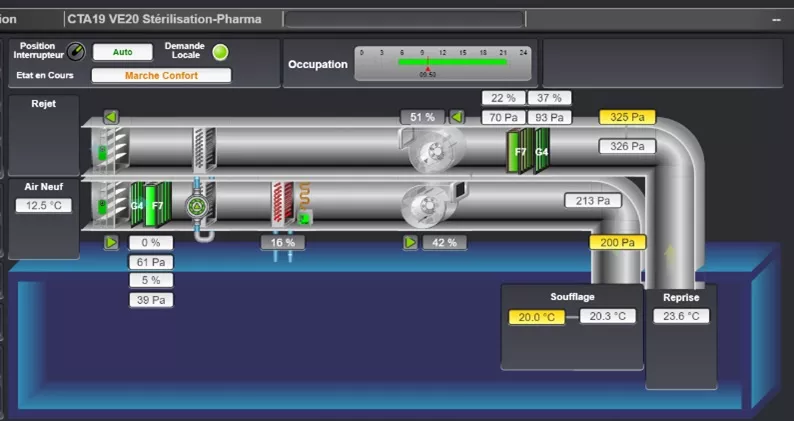Click the upper duct heat recovery exchanger
The image size is (794, 421).
pyautogui.click(x=205, y=148)
